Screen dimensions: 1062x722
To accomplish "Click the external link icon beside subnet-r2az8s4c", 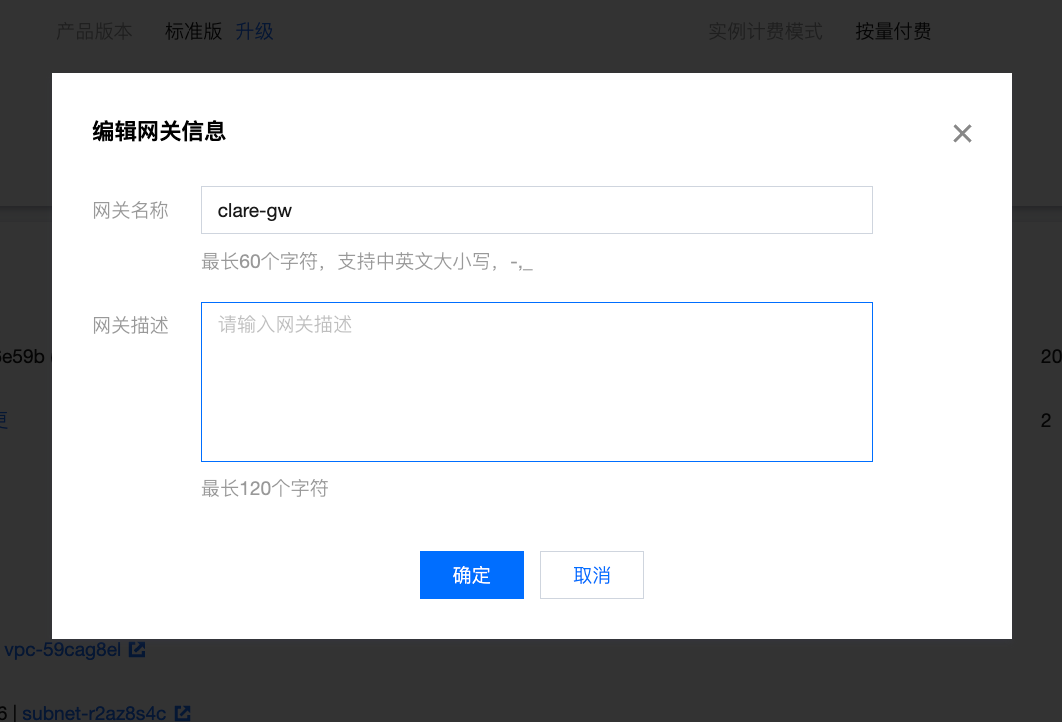I will point(183,713).
